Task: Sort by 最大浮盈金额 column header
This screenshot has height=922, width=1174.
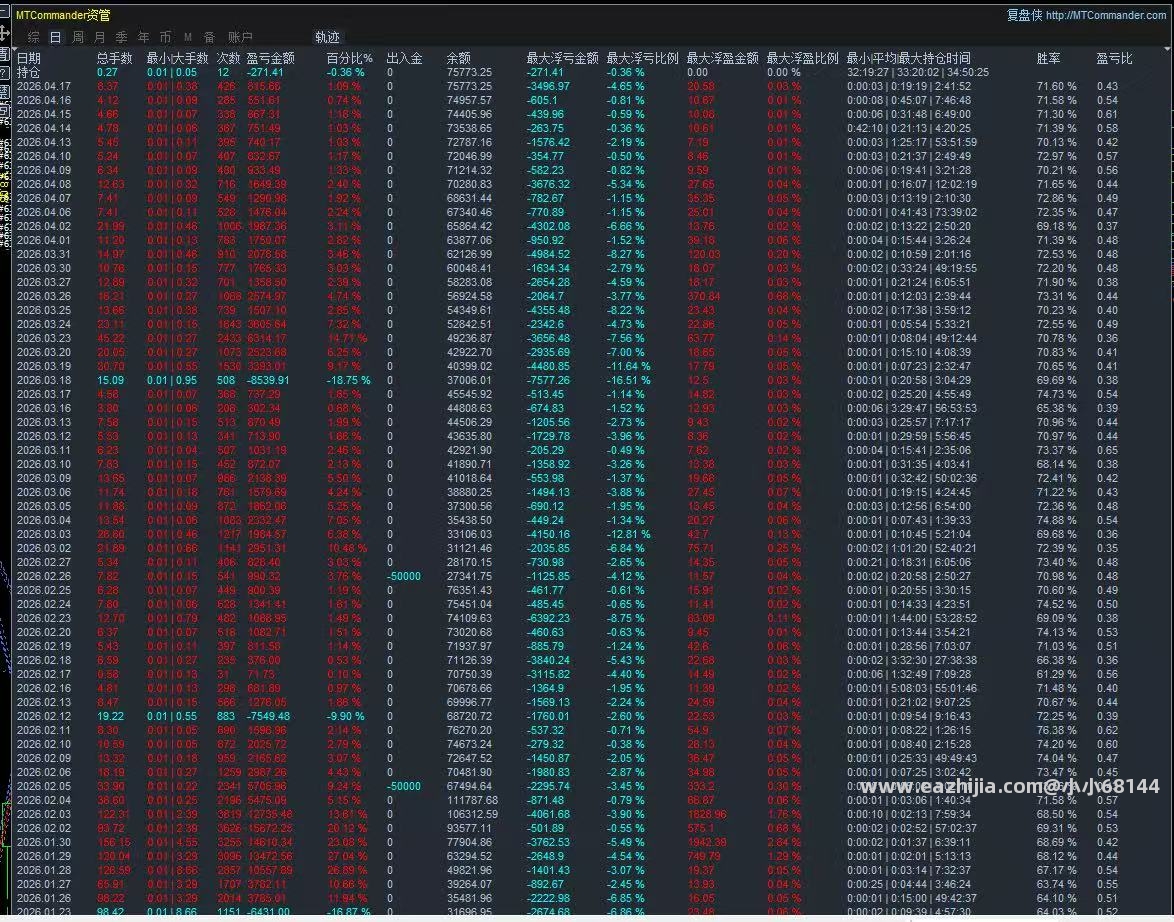Action: (x=723, y=58)
